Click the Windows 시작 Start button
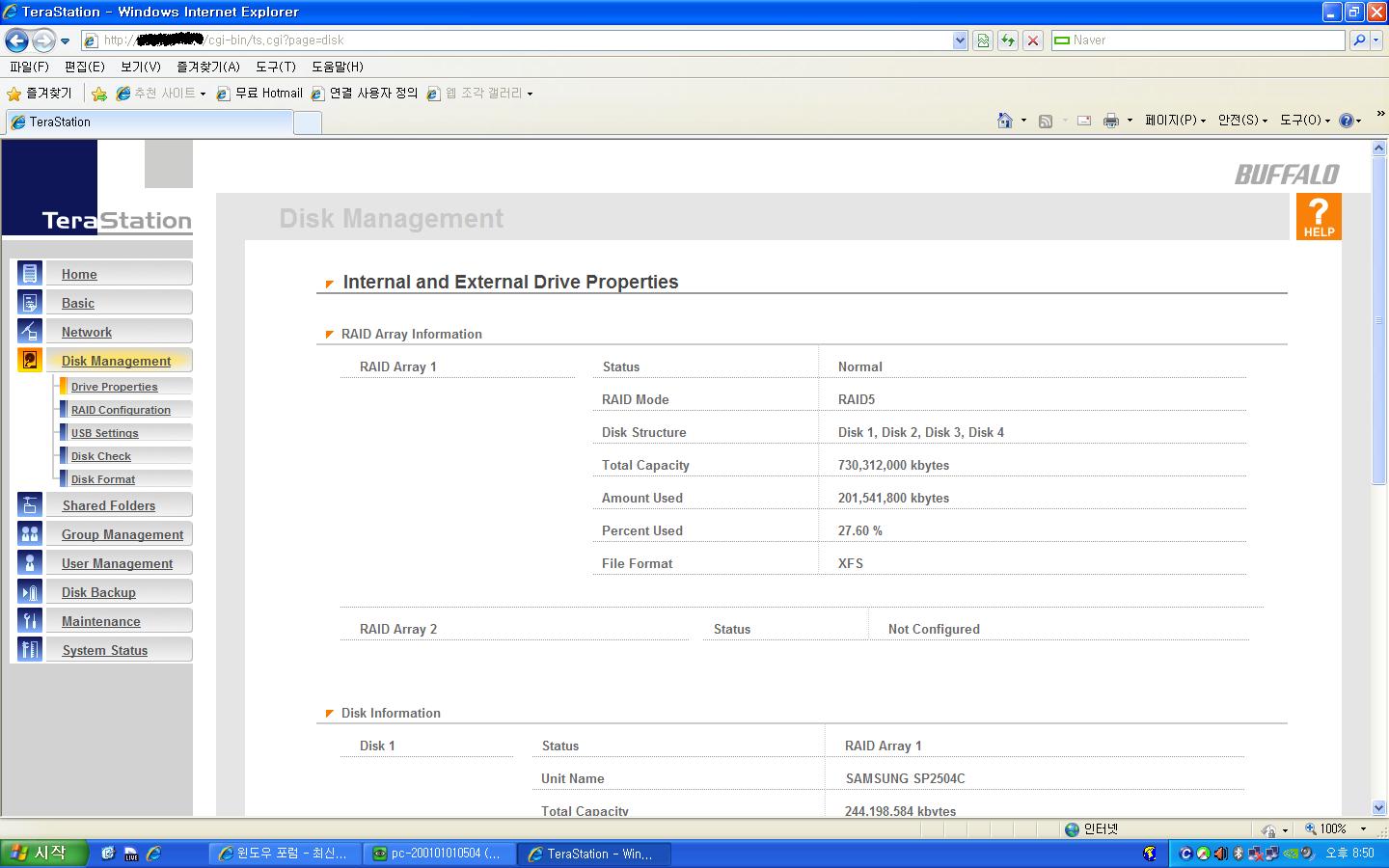This screenshot has height=868, width=1389. (44, 854)
